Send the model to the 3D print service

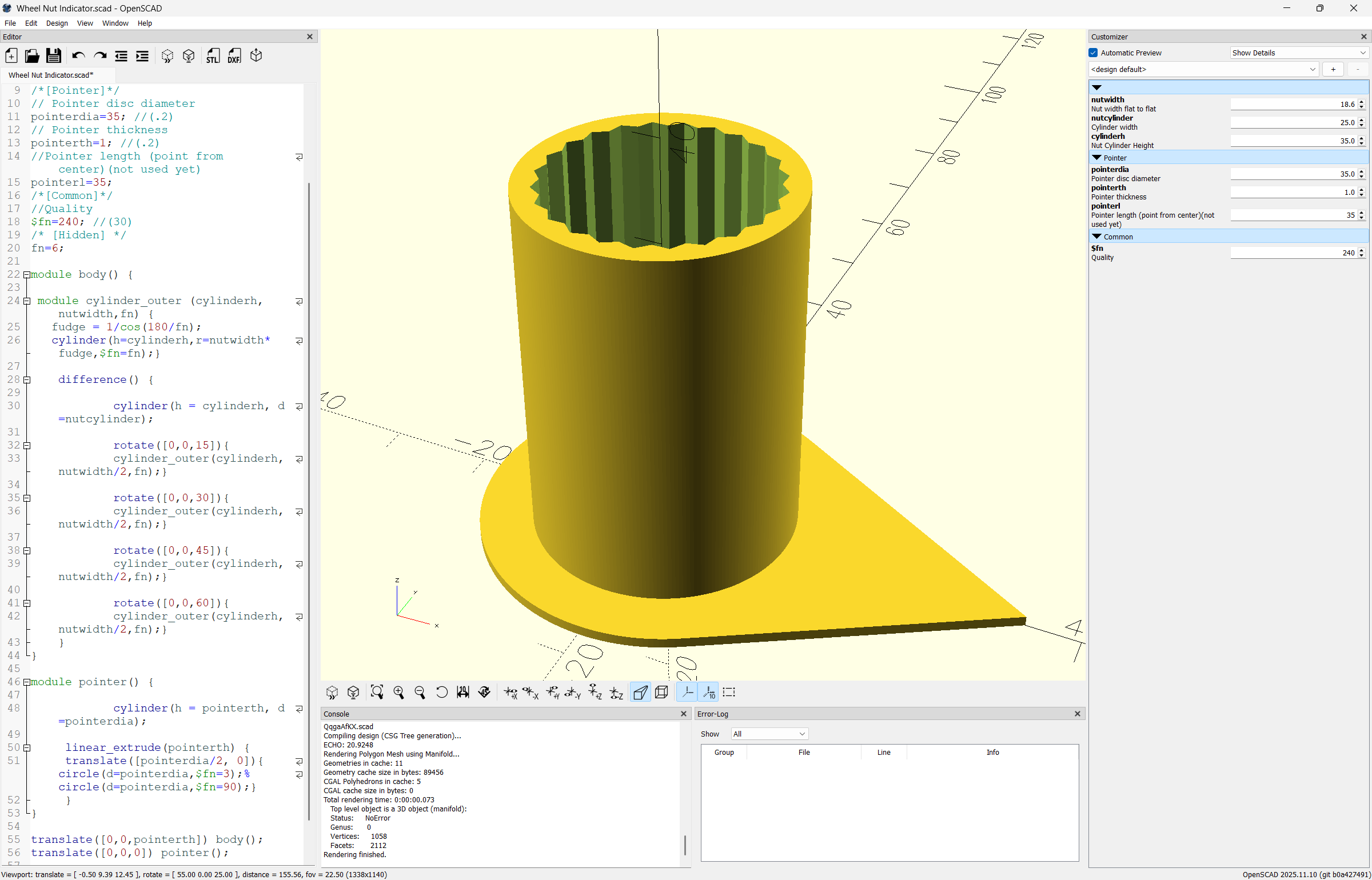tap(256, 55)
